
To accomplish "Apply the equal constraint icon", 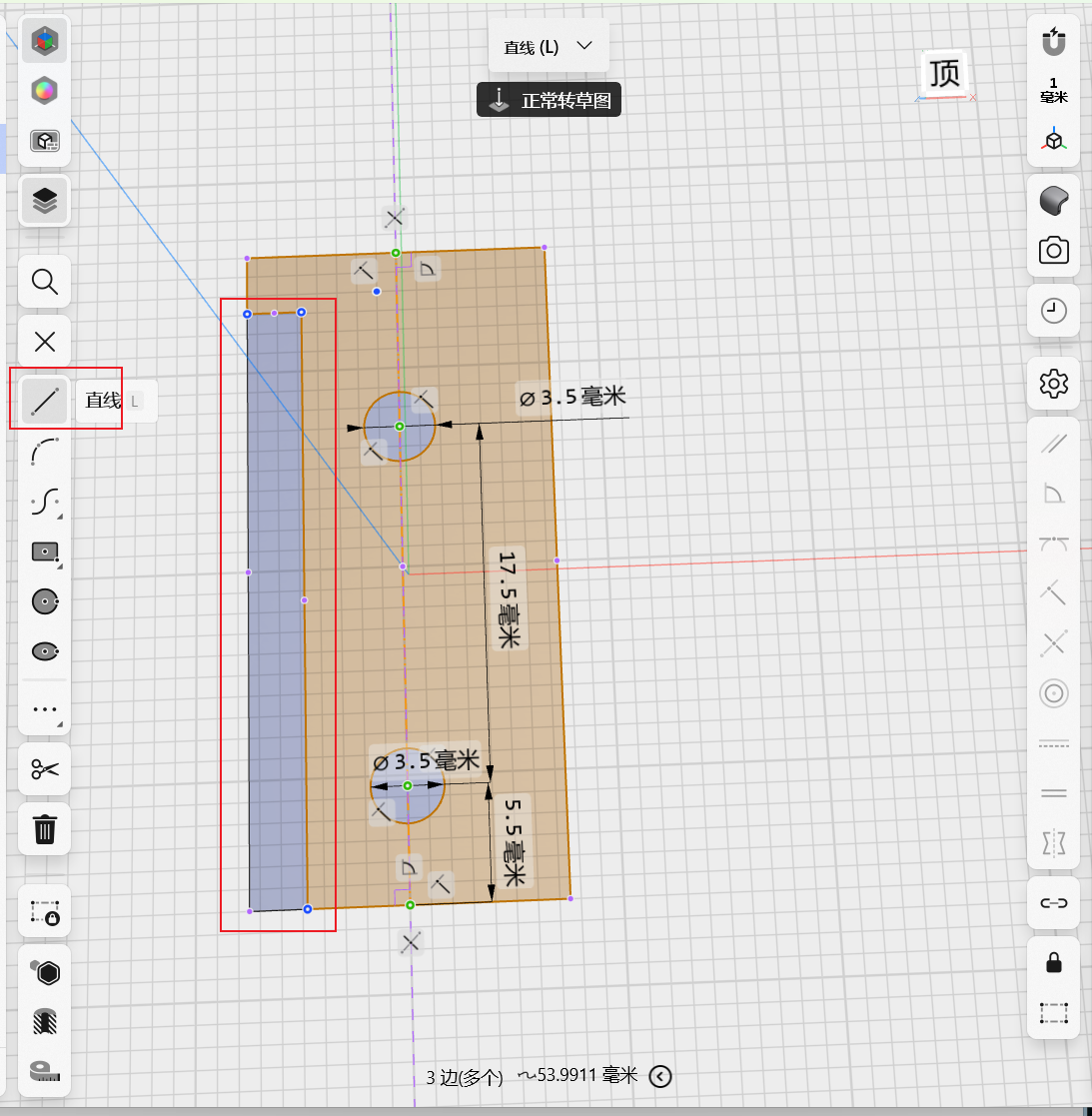I will [1054, 793].
